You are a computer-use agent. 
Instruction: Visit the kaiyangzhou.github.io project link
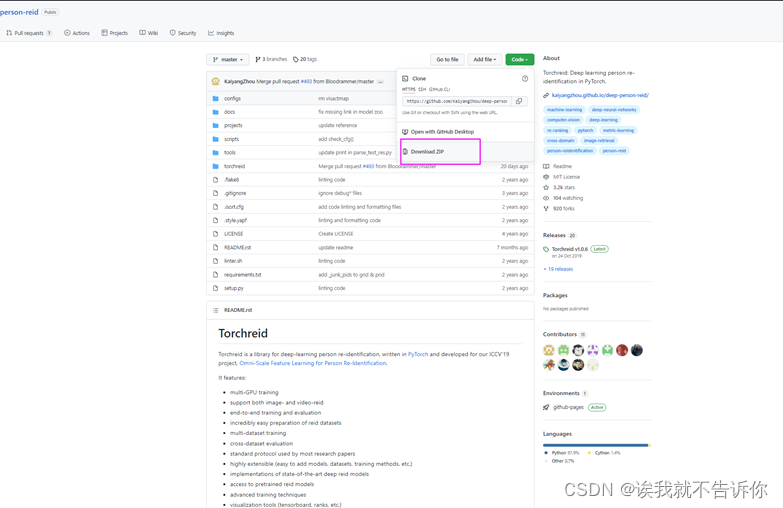(600, 95)
